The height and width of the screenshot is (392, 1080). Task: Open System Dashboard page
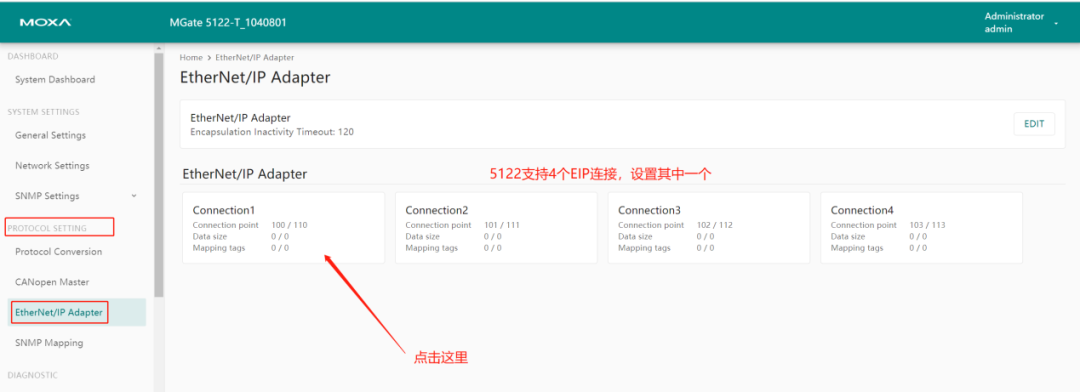(55, 80)
